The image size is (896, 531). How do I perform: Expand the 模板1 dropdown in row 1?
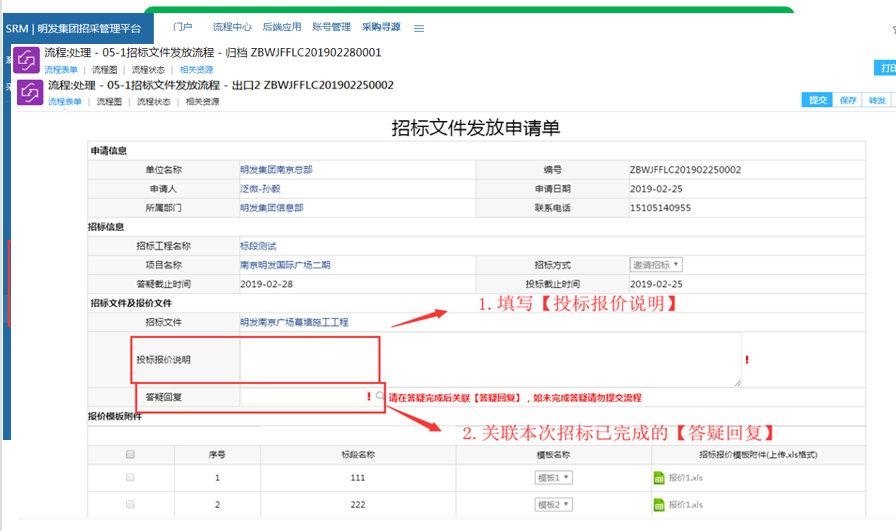pos(554,479)
